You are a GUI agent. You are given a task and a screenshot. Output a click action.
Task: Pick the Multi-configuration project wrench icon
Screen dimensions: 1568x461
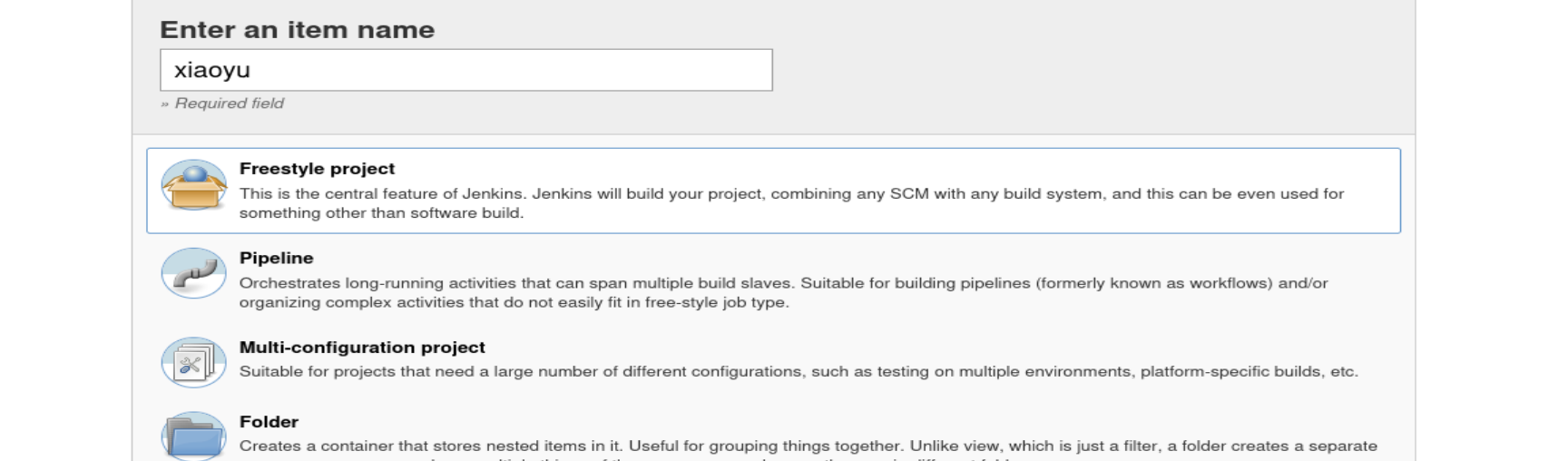(193, 363)
